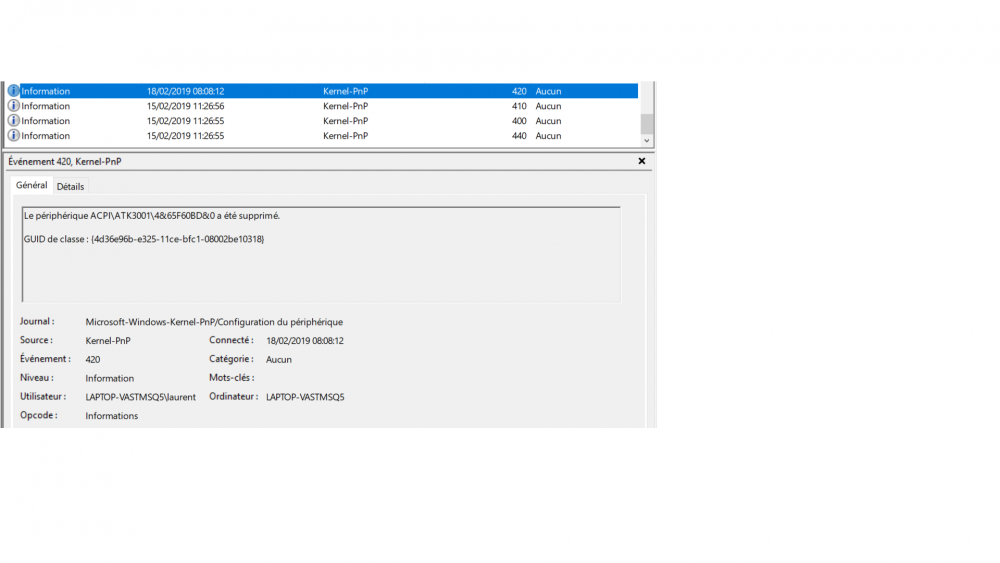Click the Mots-clés label

(232, 377)
